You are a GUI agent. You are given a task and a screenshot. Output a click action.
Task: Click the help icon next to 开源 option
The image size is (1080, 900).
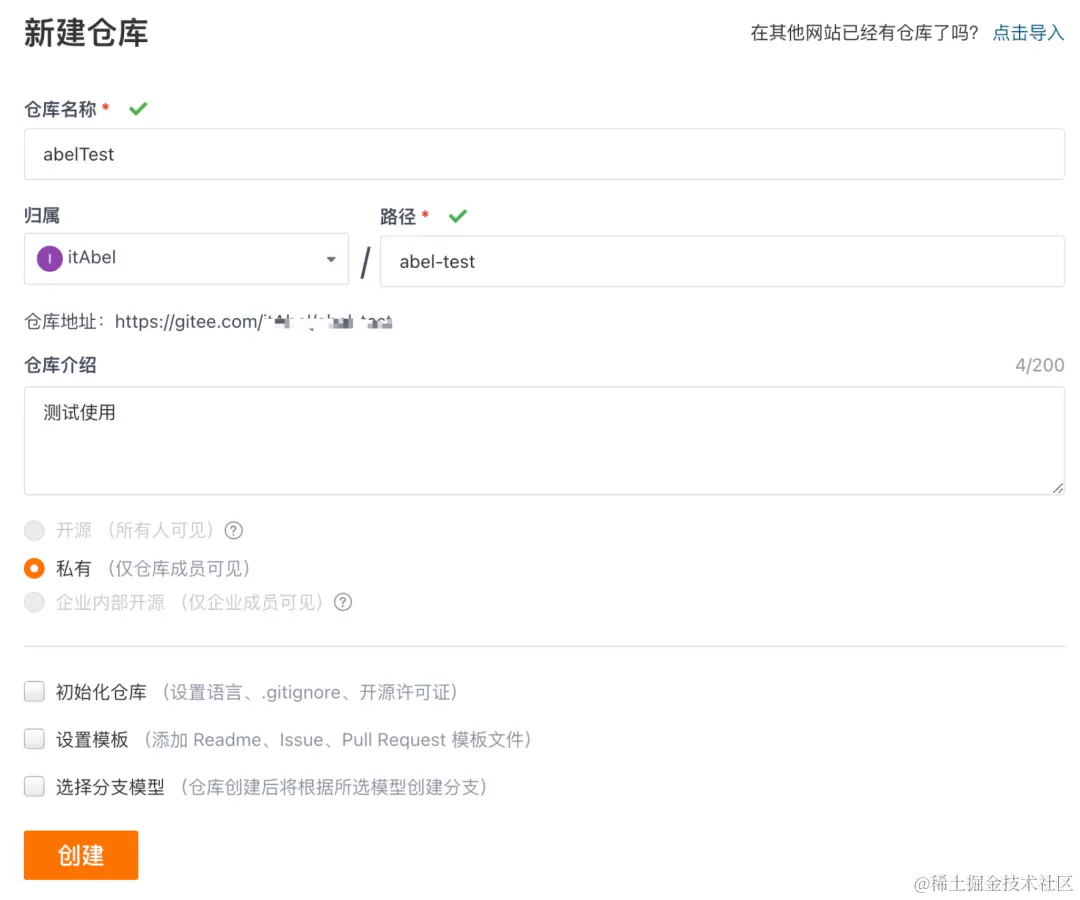pos(234,530)
